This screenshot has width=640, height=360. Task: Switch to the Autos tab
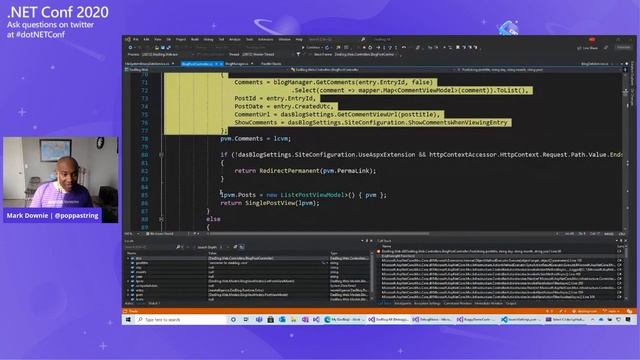pyautogui.click(x=129, y=304)
